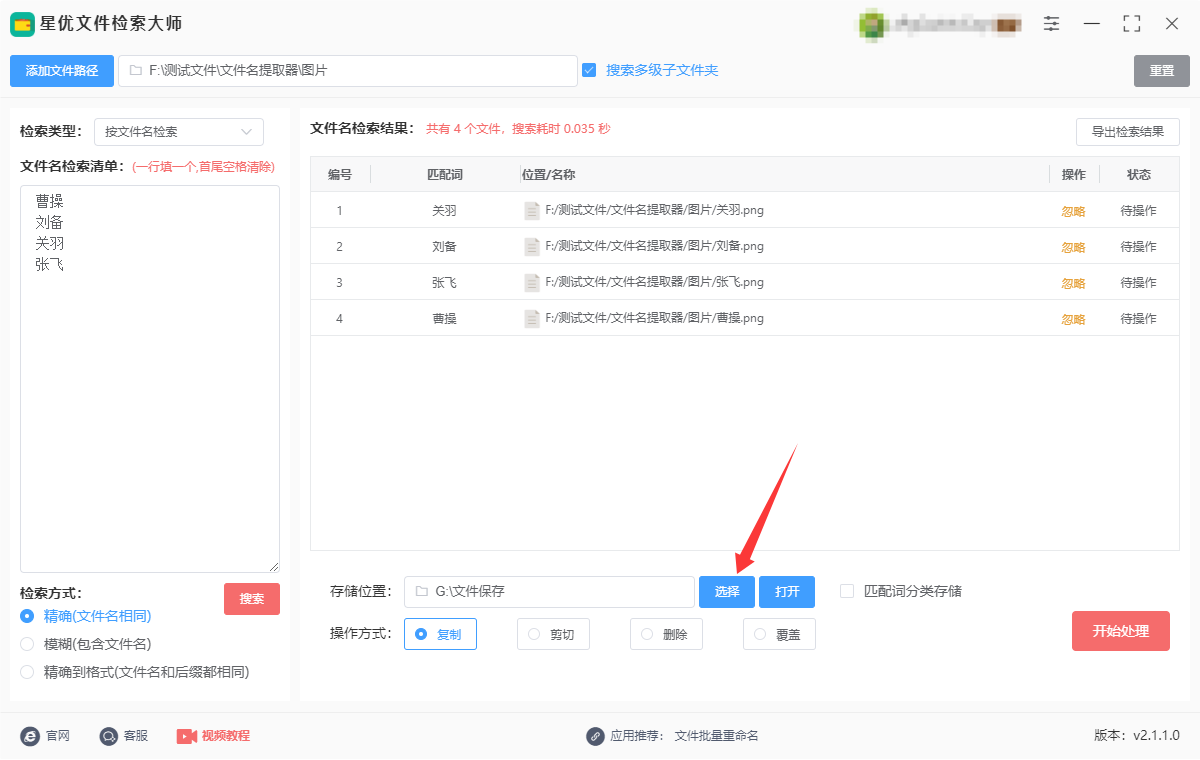The height and width of the screenshot is (760, 1200).
Task: Click the 应用推荐 link icon
Action: (x=595, y=736)
